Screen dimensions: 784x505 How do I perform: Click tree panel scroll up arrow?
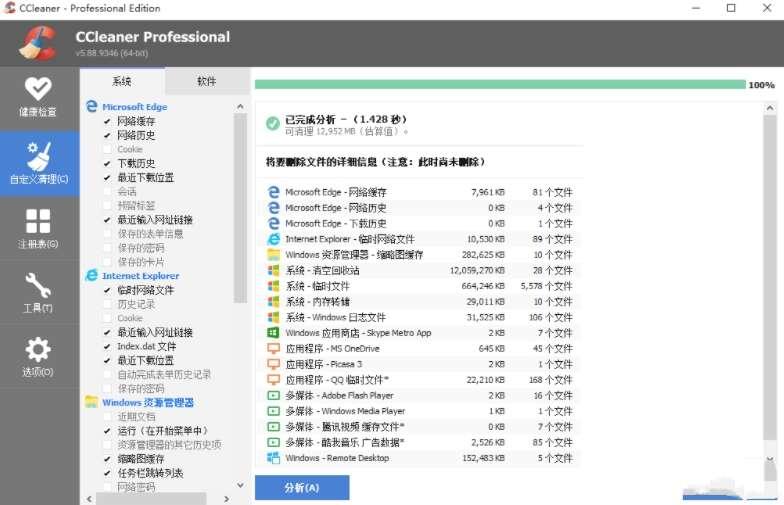(240, 106)
